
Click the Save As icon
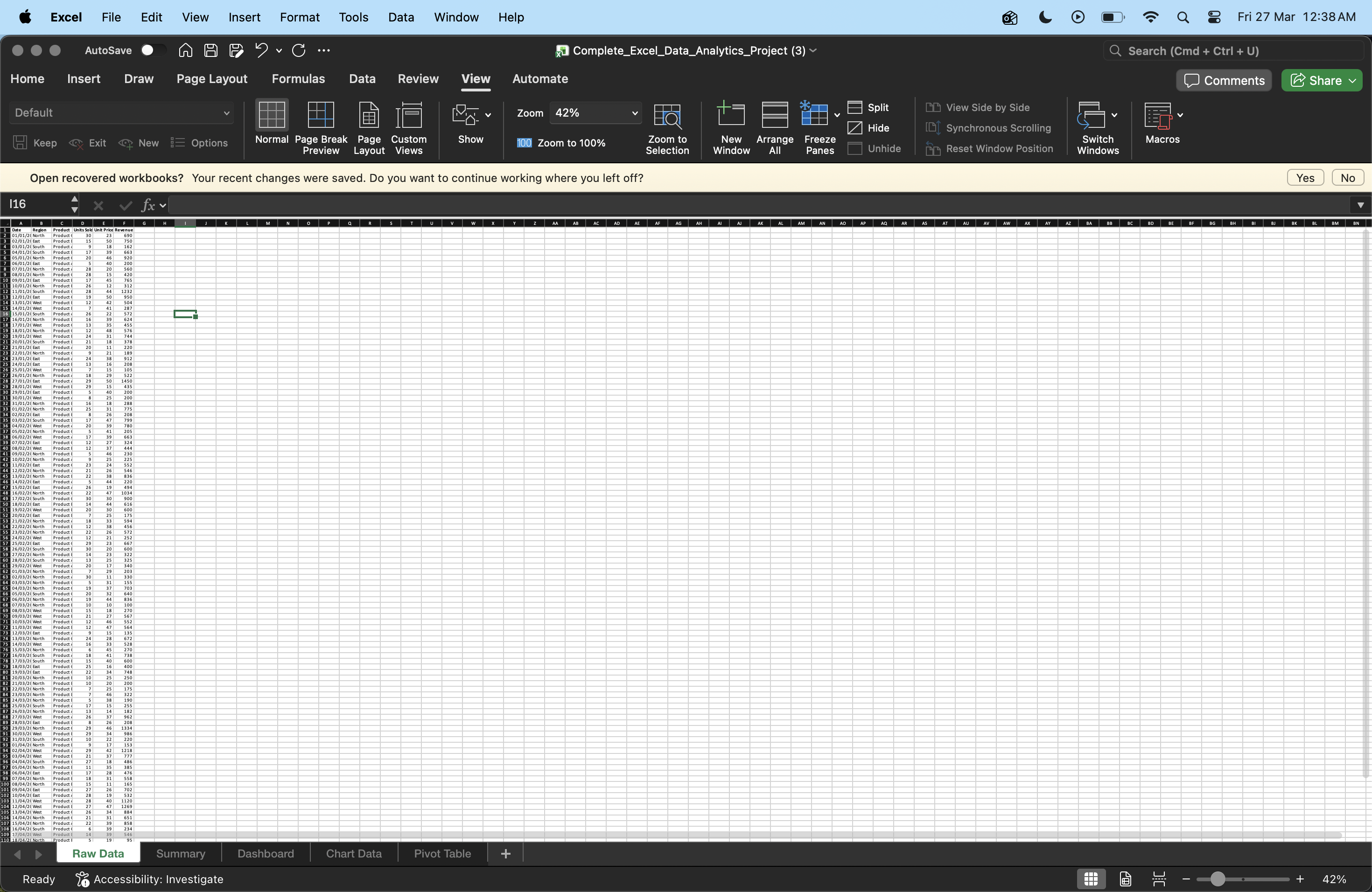(x=236, y=51)
